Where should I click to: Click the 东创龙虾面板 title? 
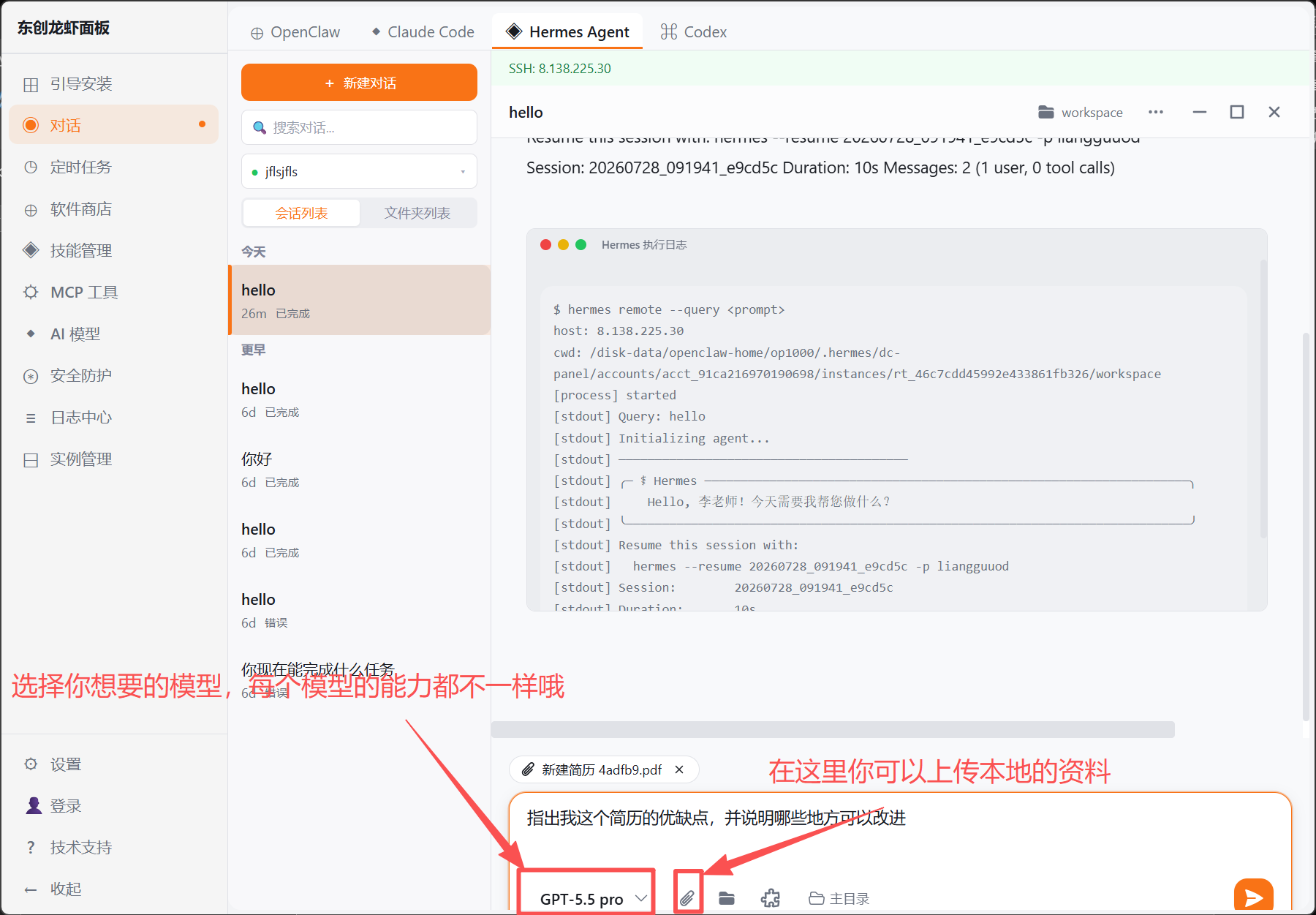click(x=64, y=28)
